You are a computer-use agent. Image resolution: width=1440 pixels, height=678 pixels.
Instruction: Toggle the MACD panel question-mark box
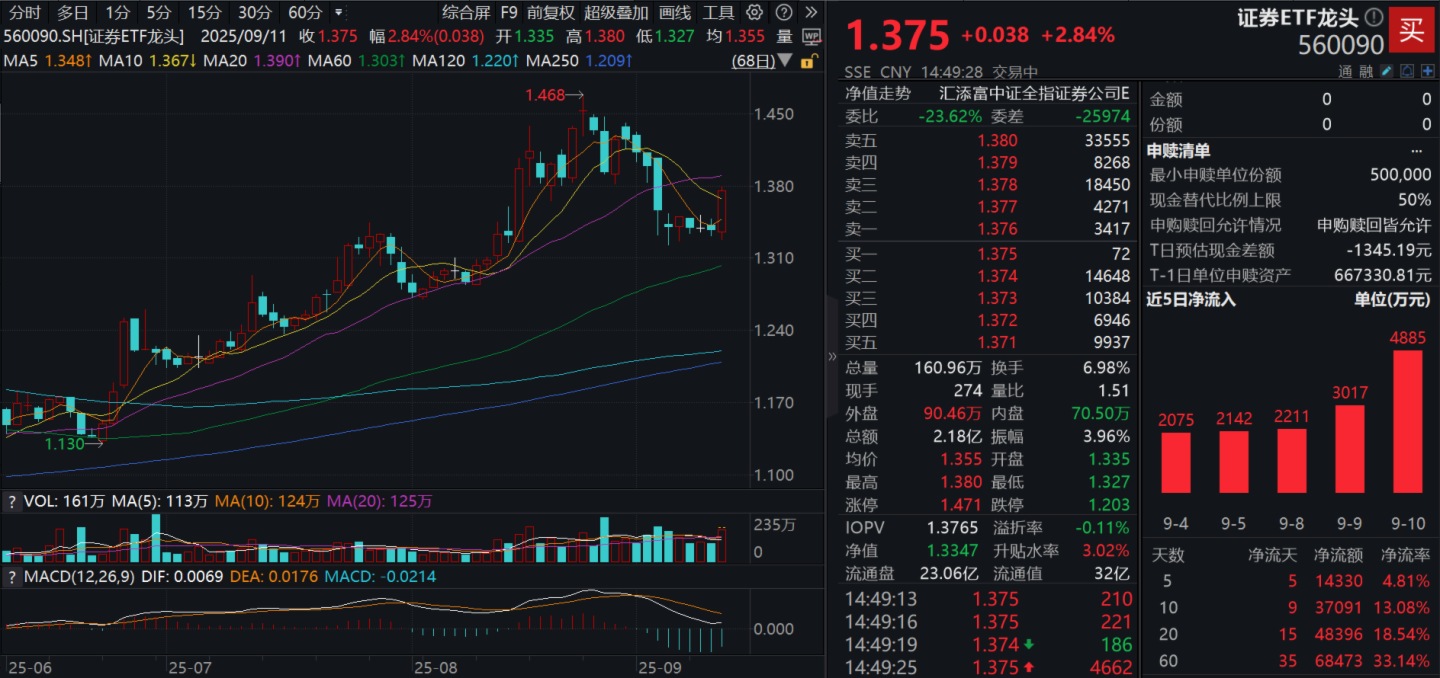(12, 576)
